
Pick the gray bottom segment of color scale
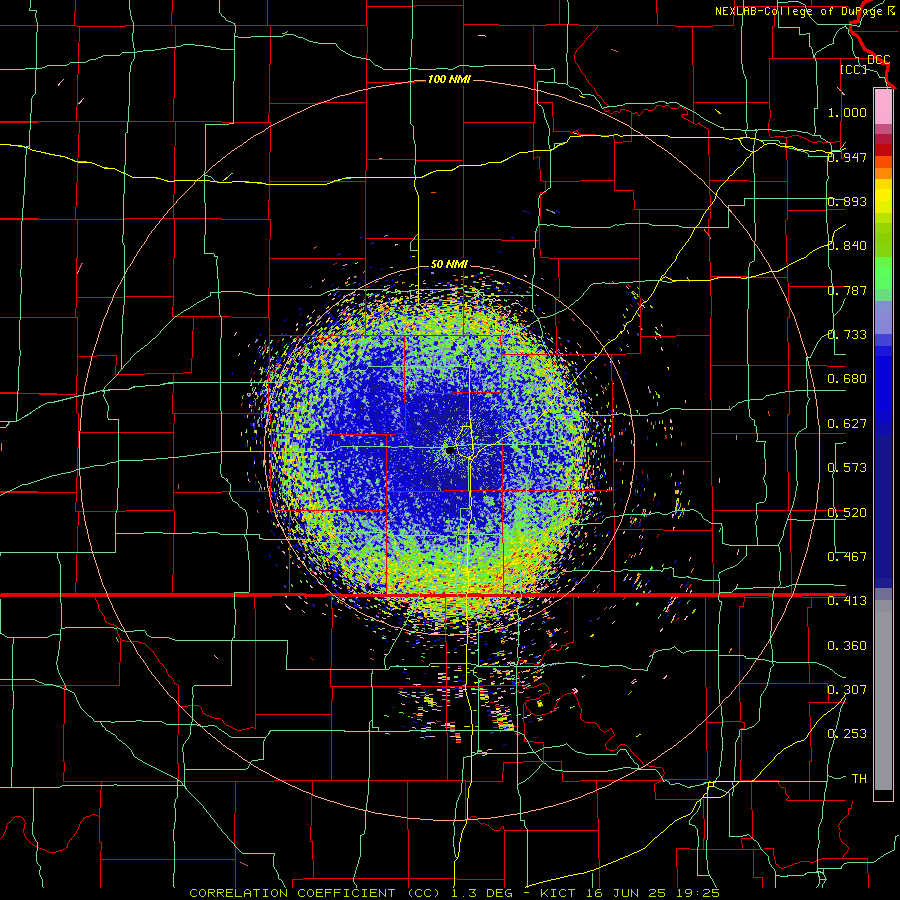883,695
